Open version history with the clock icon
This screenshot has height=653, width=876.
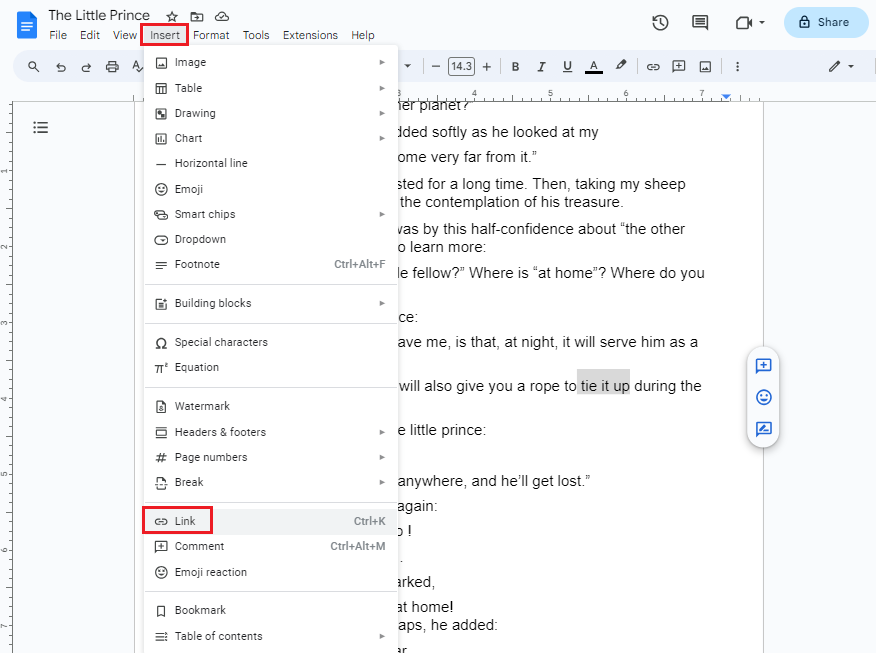(x=659, y=22)
